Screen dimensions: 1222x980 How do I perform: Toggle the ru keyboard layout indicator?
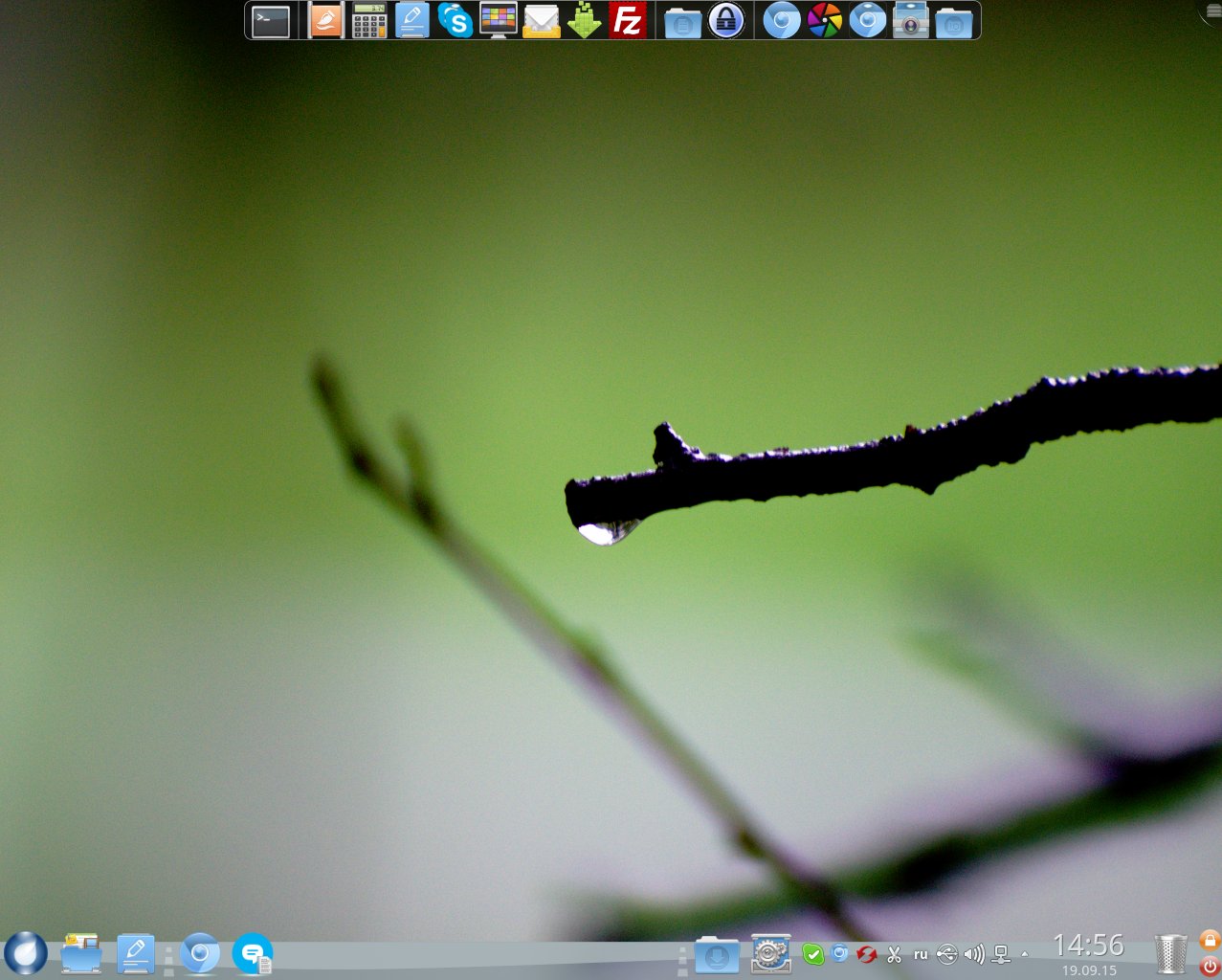click(x=921, y=954)
